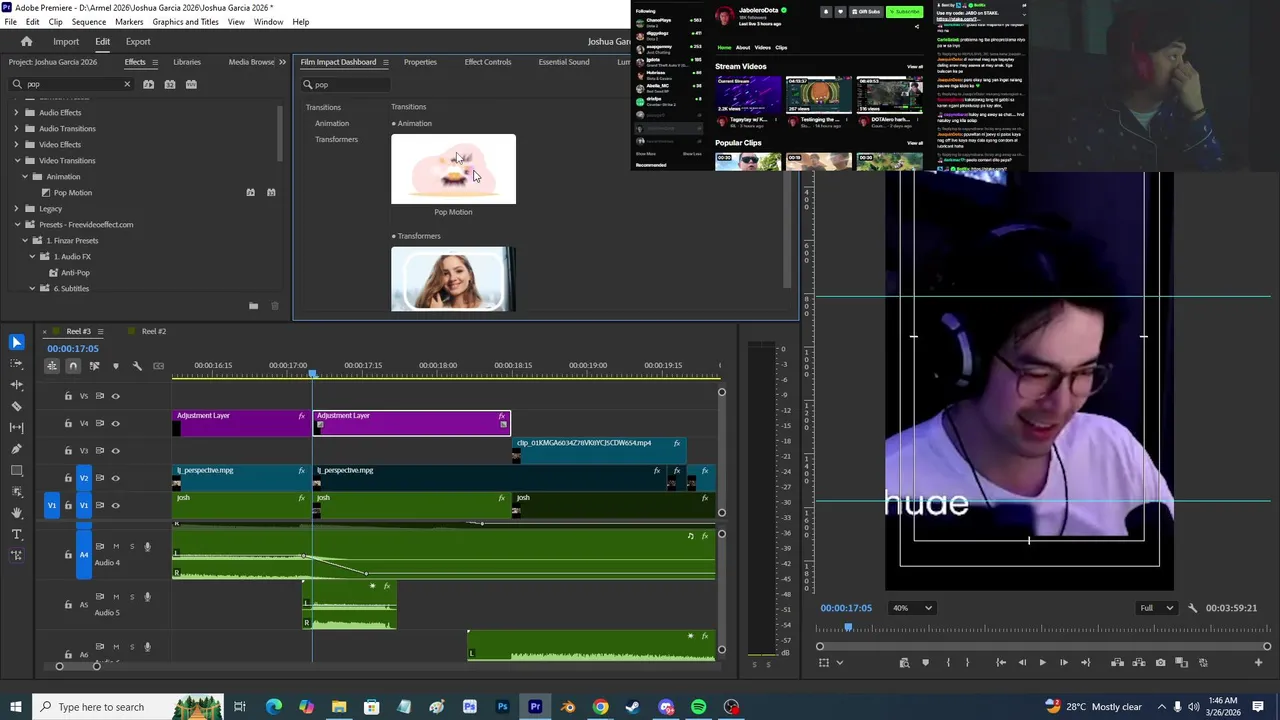Viewport: 1280px width, 720px height.
Task: Hide track V4 output eye
Action: click(115, 423)
